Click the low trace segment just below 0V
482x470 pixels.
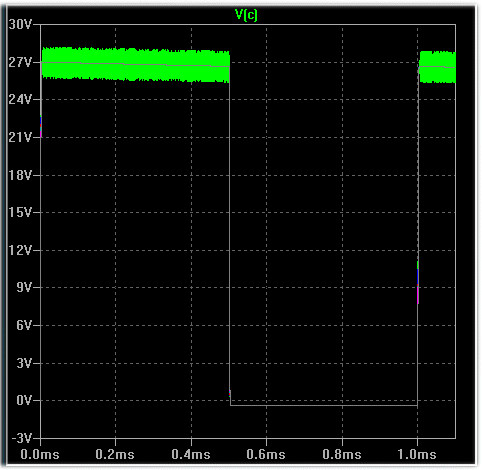point(324,405)
